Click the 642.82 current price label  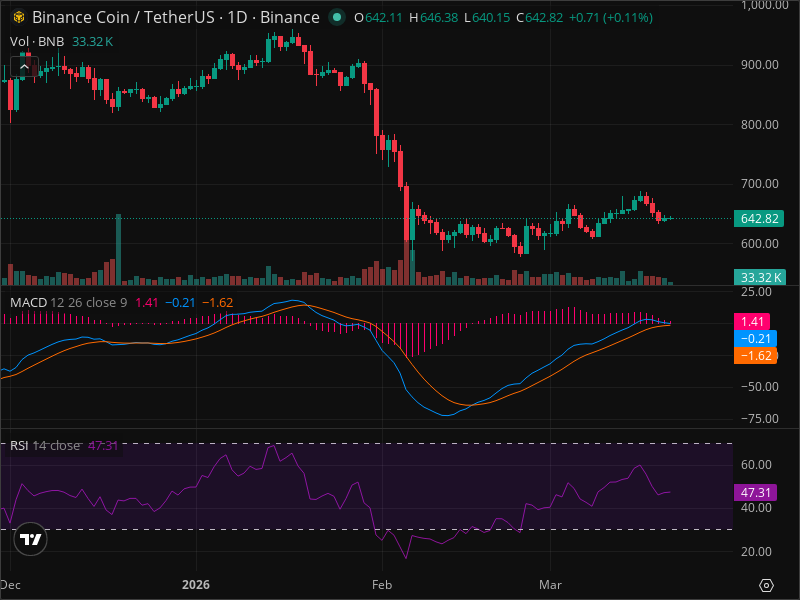(x=759, y=218)
